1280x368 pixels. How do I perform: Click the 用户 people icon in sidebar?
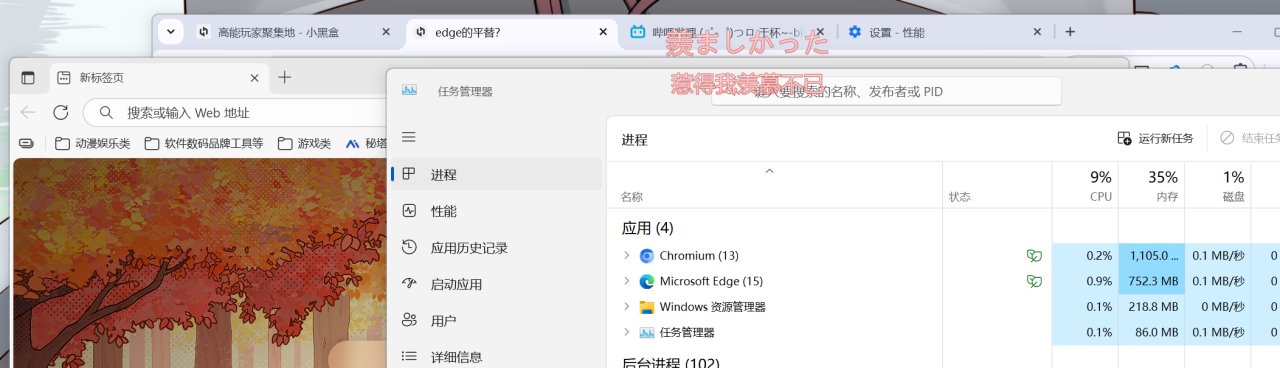click(x=409, y=320)
